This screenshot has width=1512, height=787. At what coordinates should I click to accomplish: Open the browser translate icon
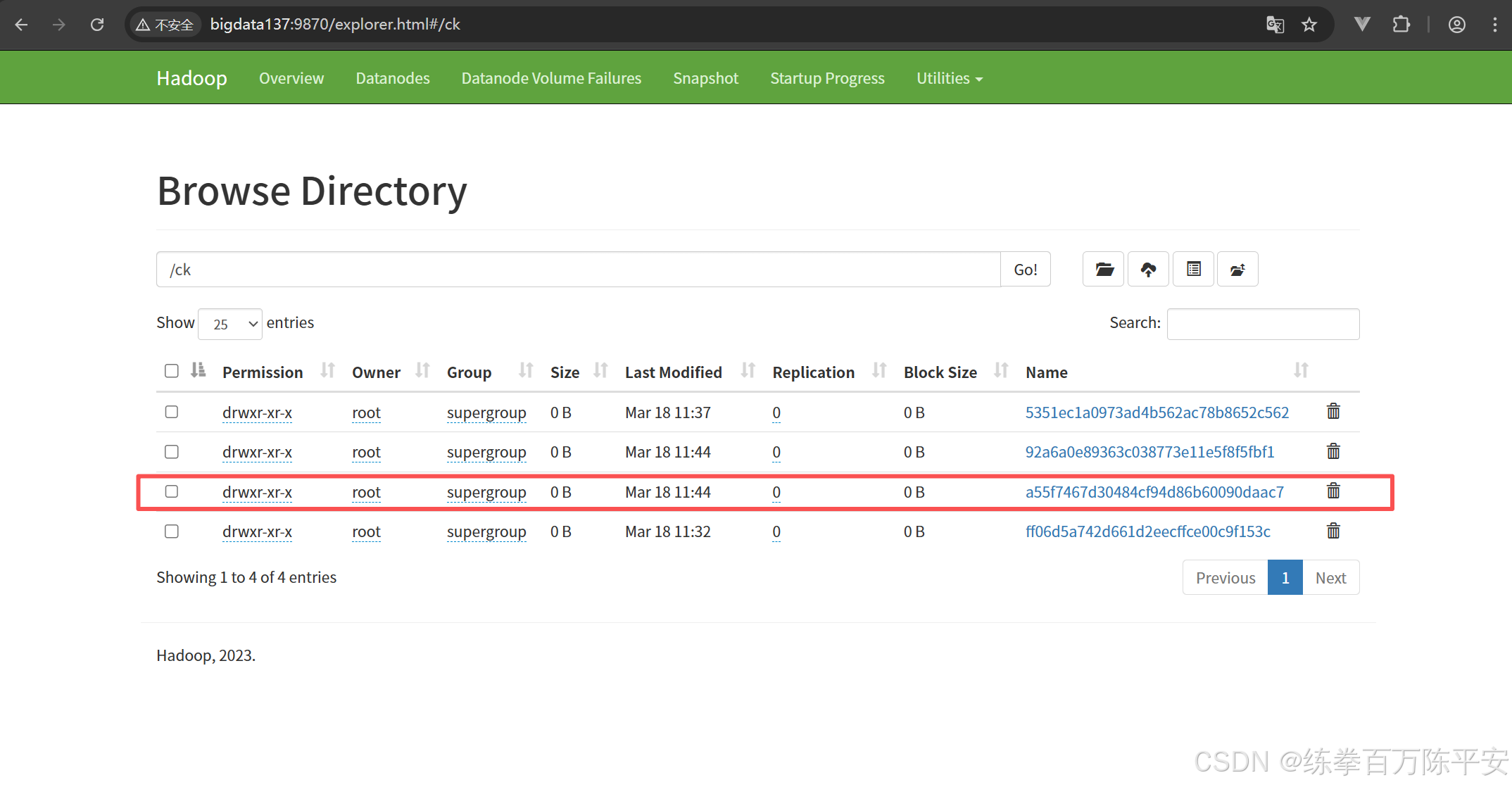click(1275, 25)
